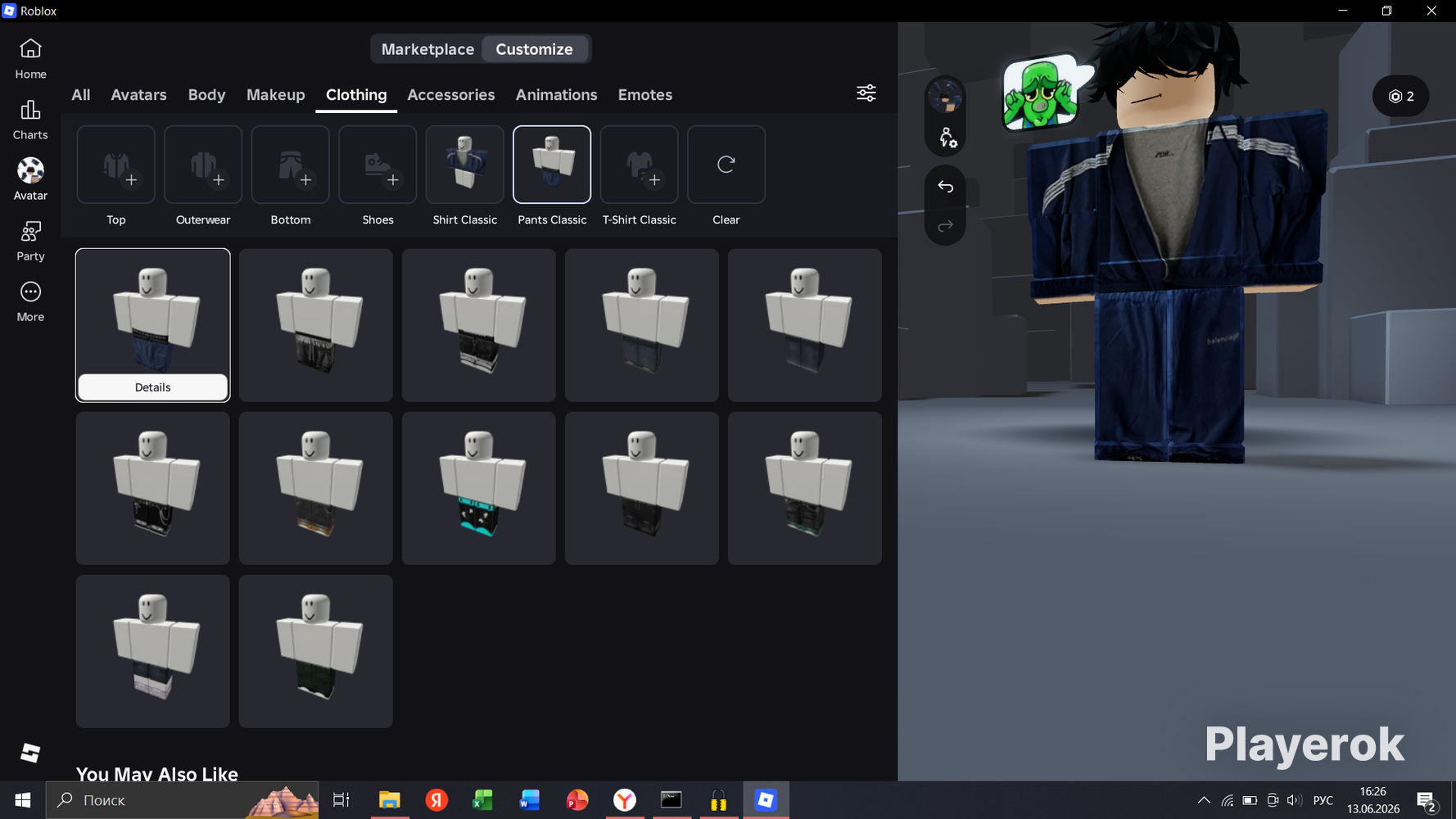Switch to the Customize tab

coord(534,49)
